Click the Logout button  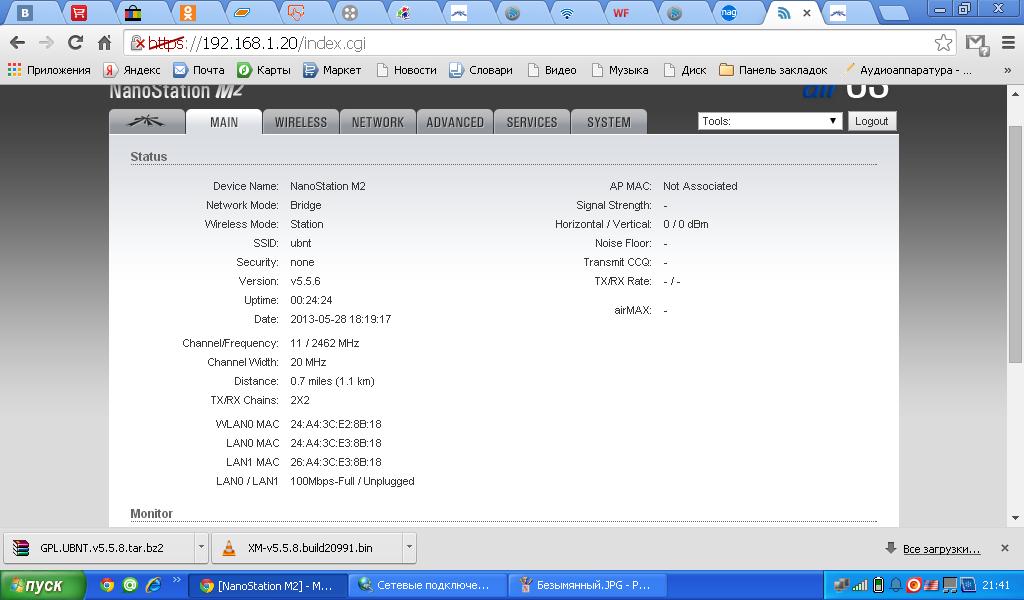(x=871, y=121)
